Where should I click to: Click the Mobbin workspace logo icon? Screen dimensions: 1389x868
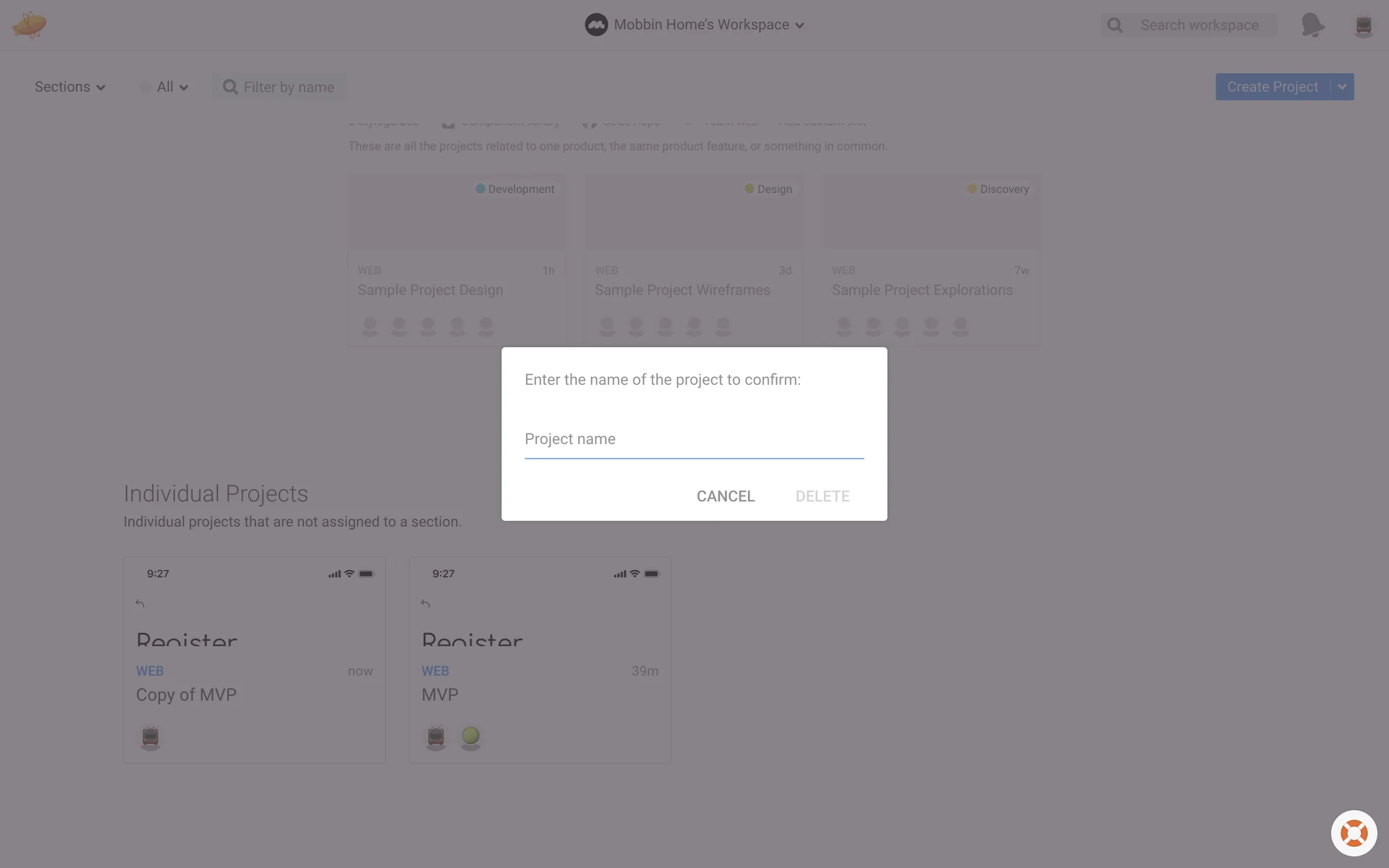[x=596, y=25]
